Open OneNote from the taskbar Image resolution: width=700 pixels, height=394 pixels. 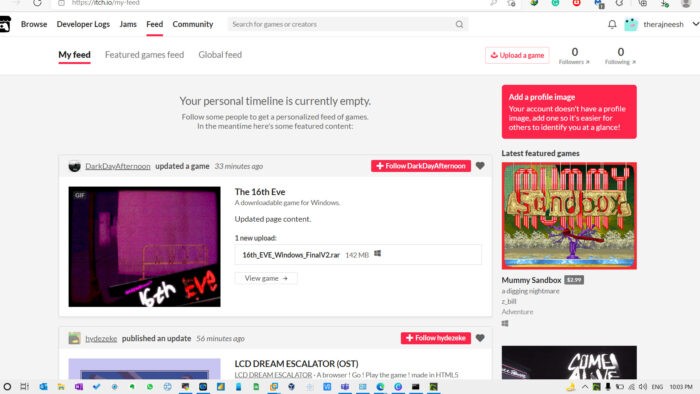tap(79, 387)
